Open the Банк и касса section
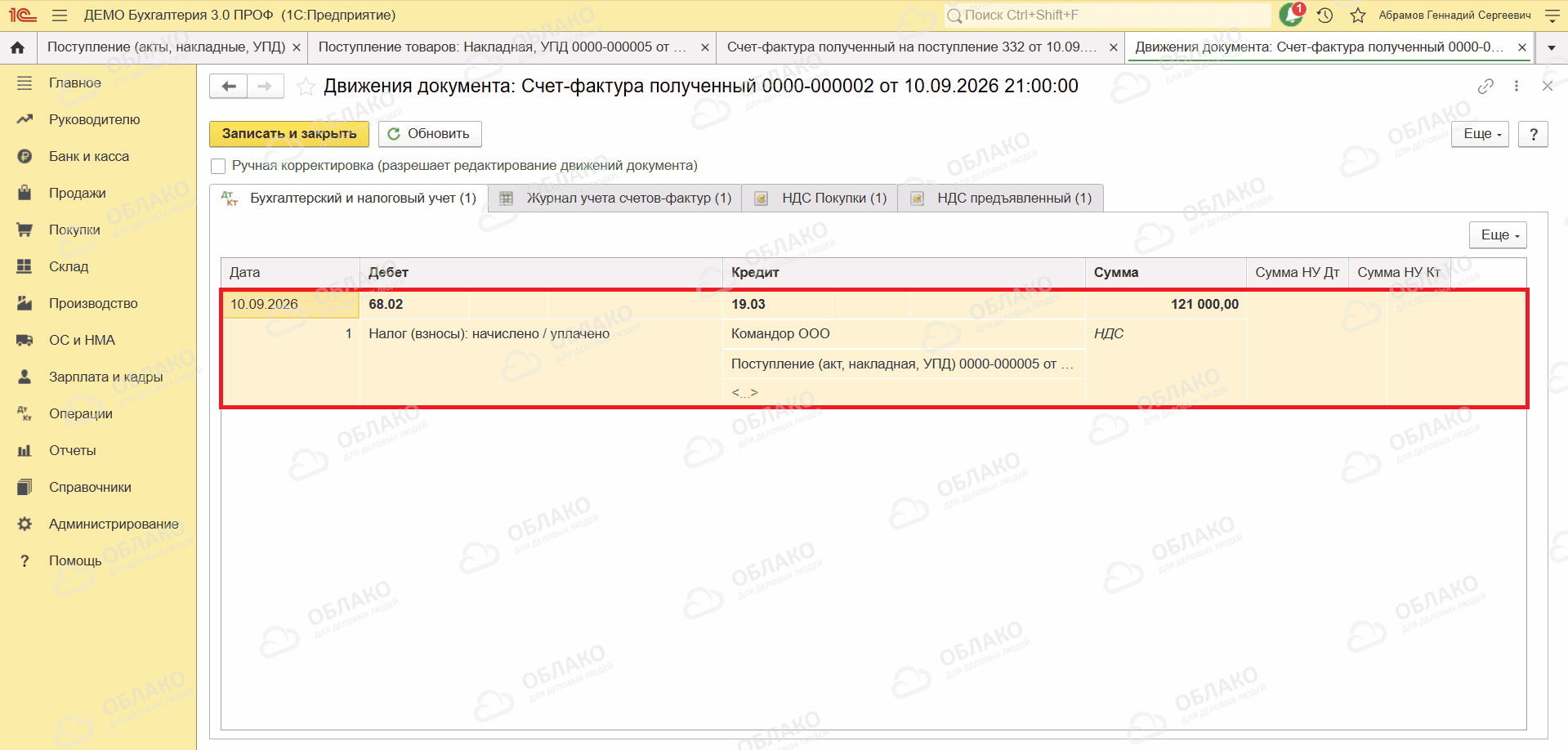Viewport: 1568px width, 750px height. pyautogui.click(x=88, y=156)
